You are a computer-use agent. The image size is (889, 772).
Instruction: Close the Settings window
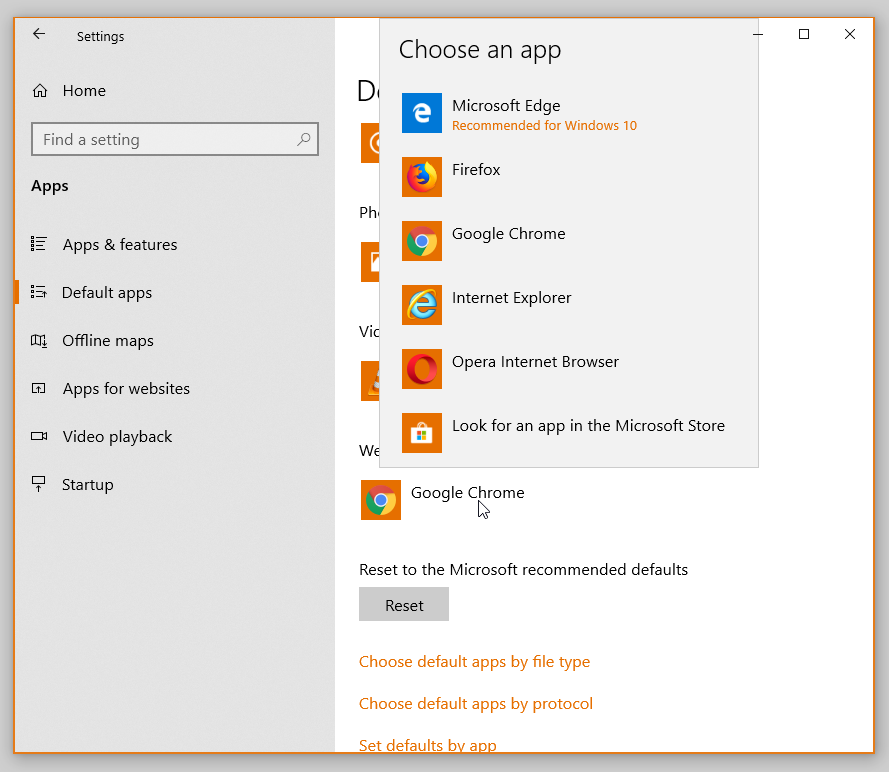coord(850,34)
